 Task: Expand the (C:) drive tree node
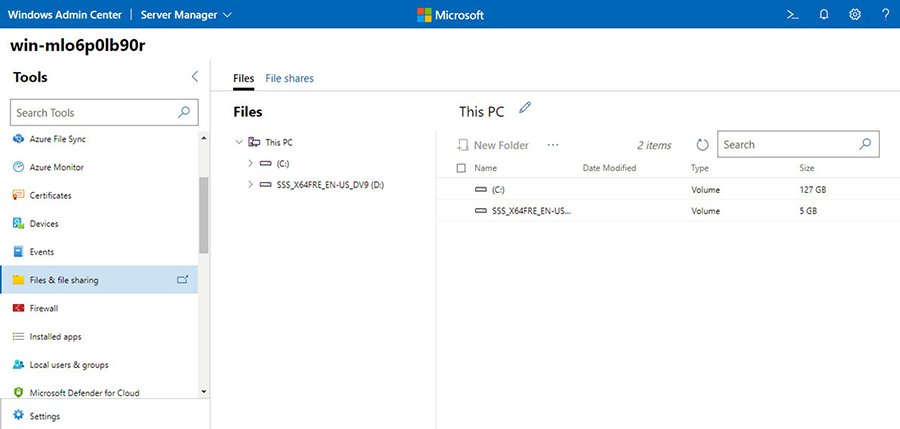250,163
